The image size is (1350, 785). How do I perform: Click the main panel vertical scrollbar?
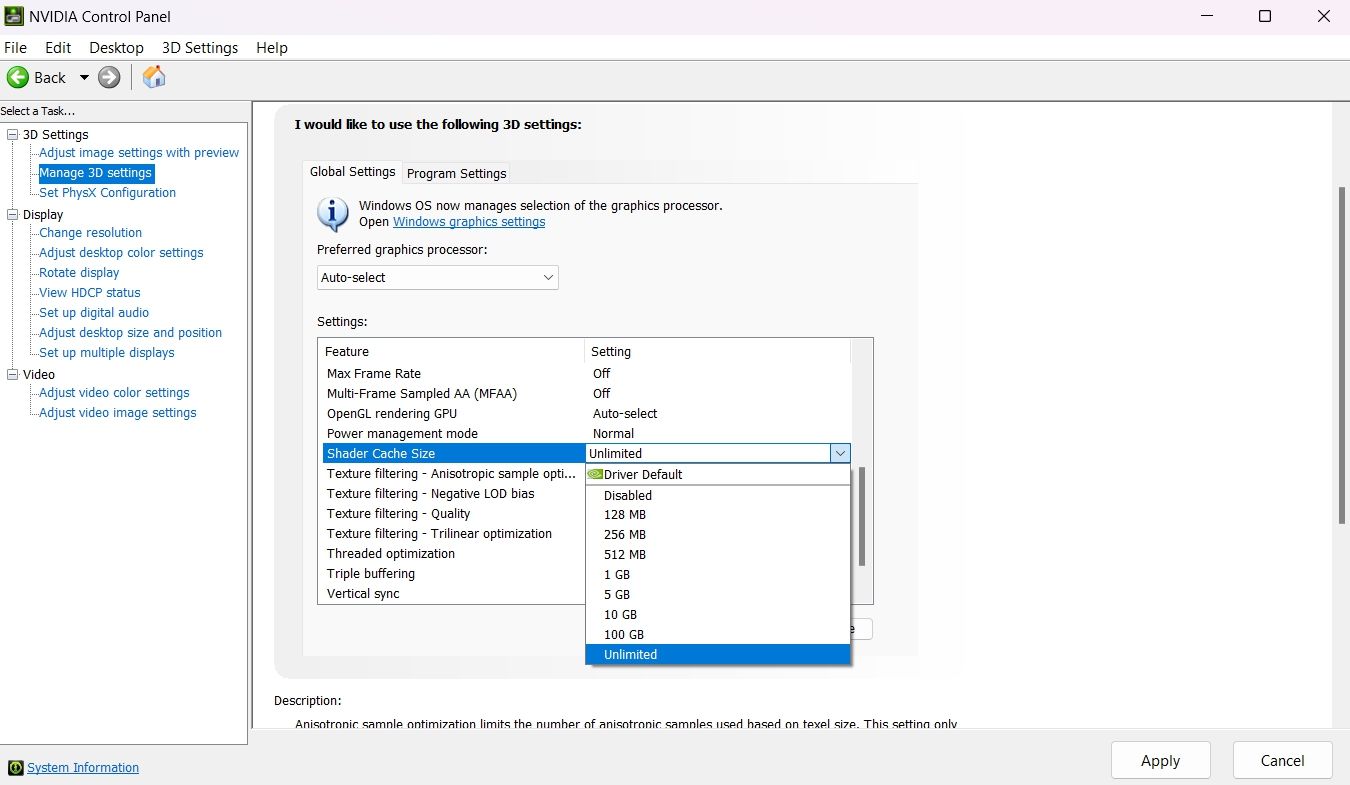point(1341,355)
